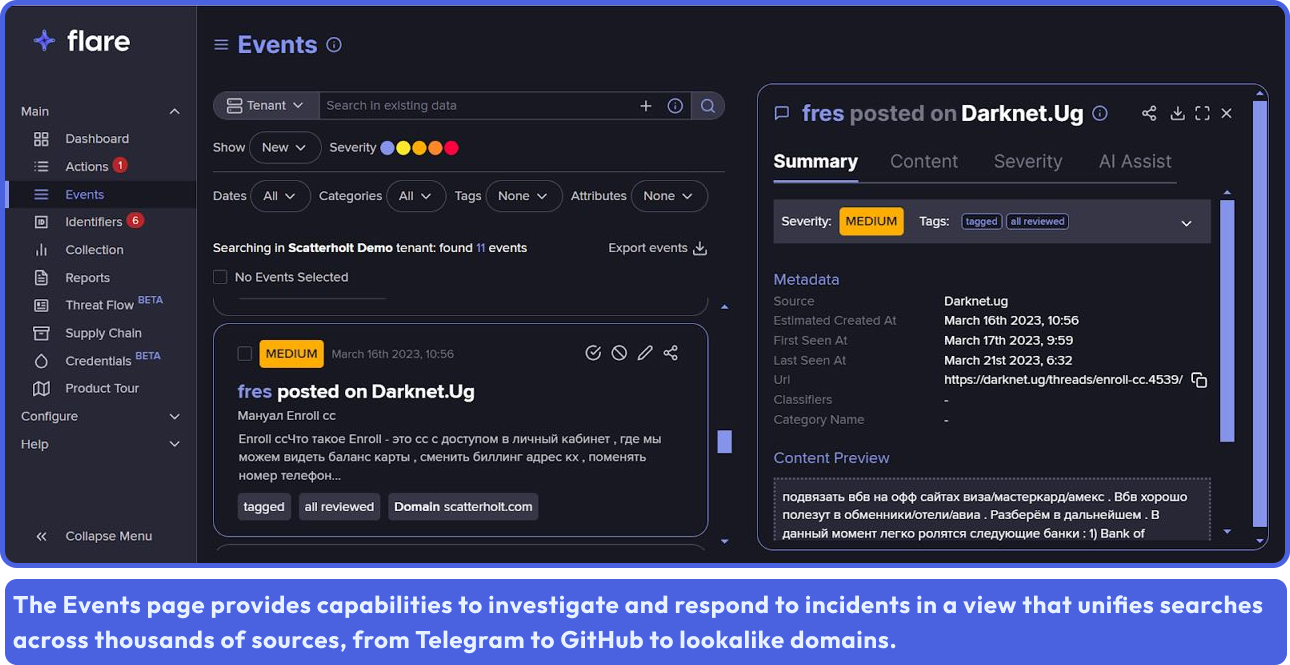The image size is (1290, 665).
Task: Click the chat bubble icon beside fres title
Action: point(782,114)
